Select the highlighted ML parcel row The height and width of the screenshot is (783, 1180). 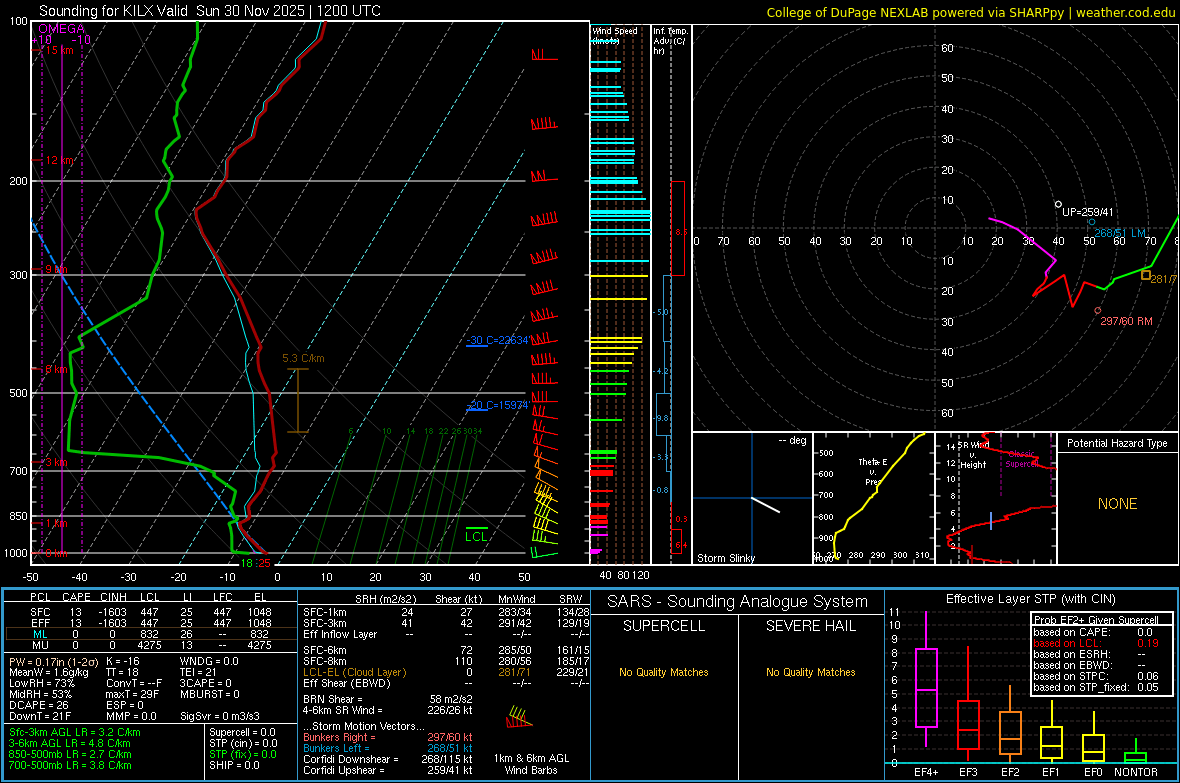click(x=151, y=634)
